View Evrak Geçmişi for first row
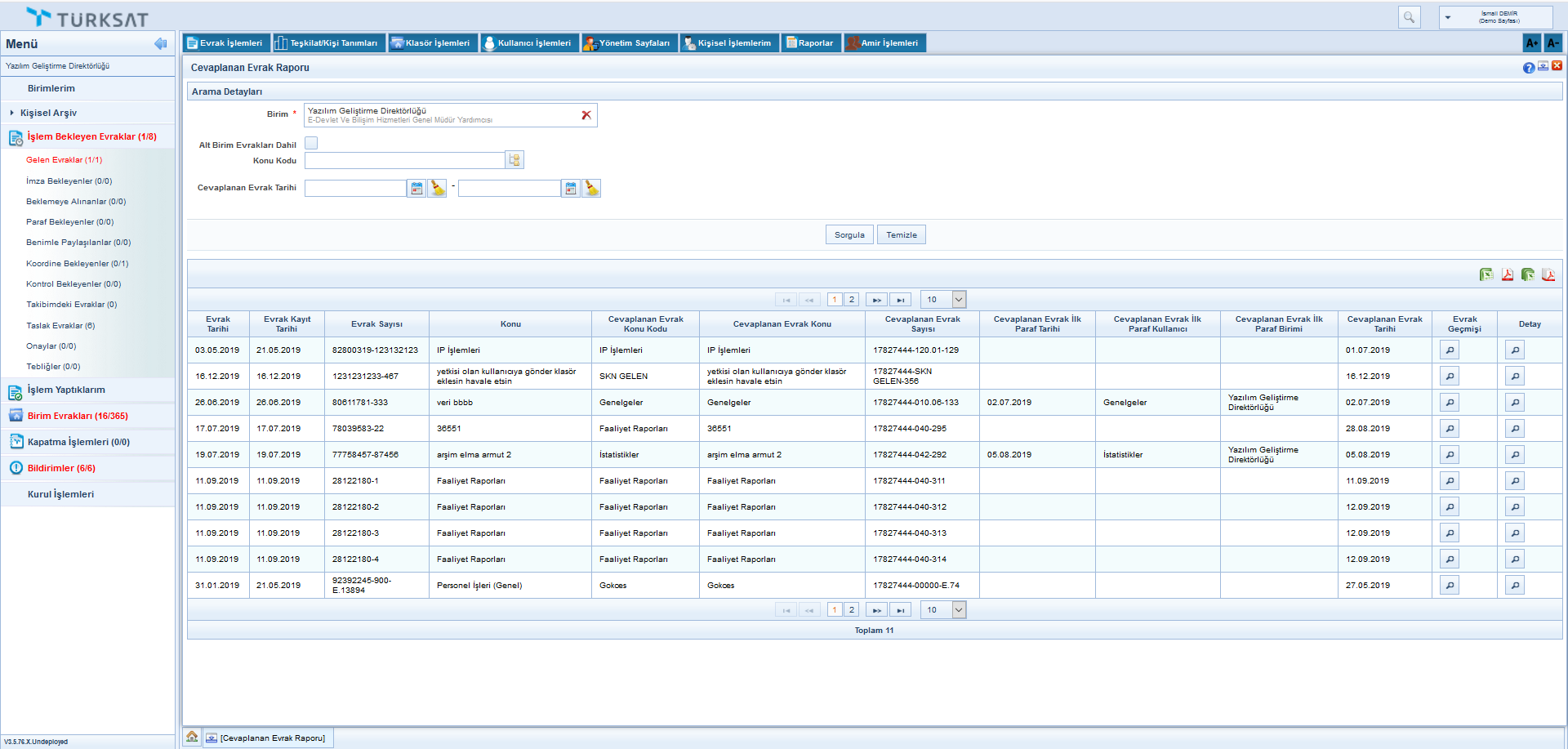 [1449, 350]
